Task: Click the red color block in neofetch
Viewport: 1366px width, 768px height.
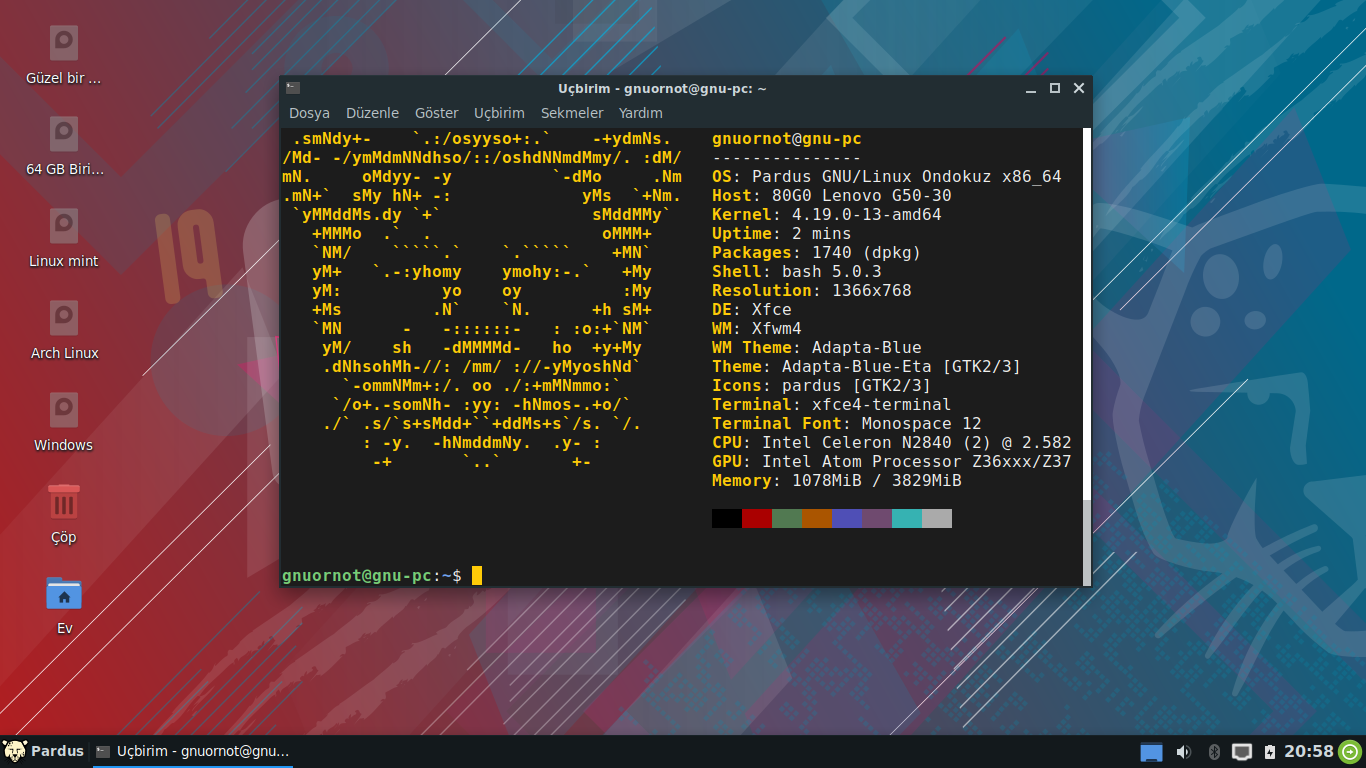Action: click(757, 518)
